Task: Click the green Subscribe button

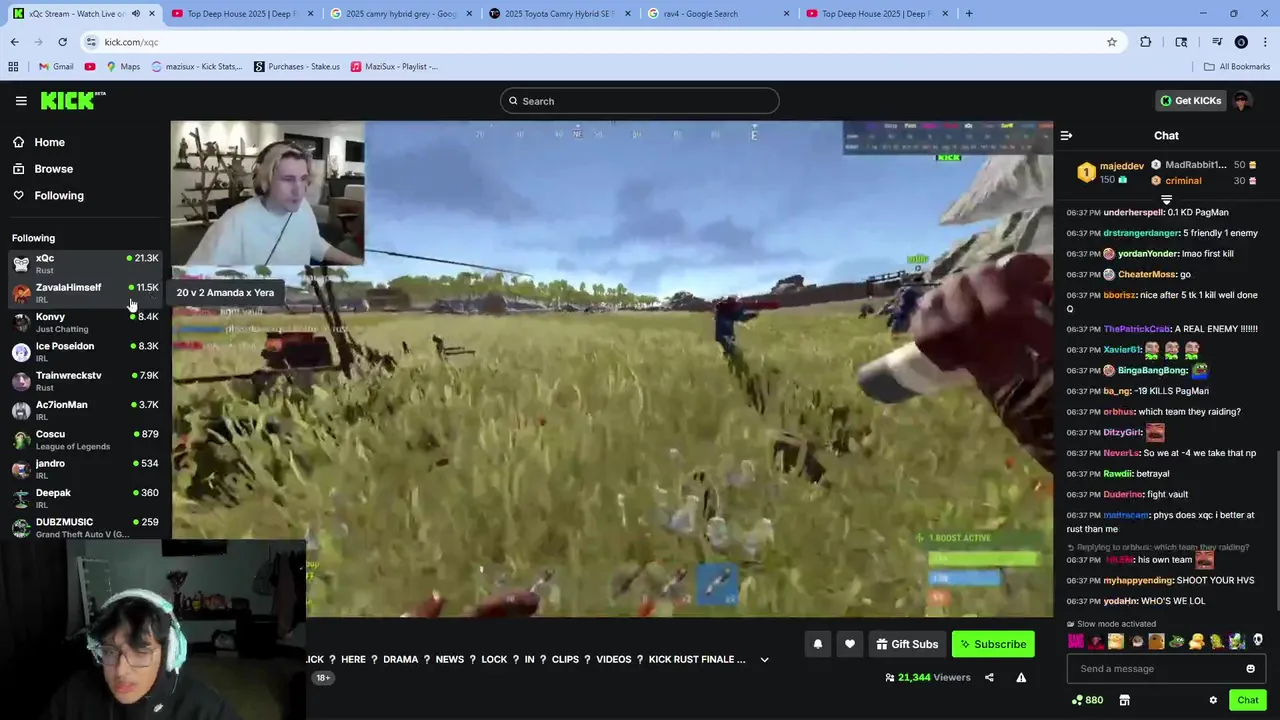Action: point(993,644)
